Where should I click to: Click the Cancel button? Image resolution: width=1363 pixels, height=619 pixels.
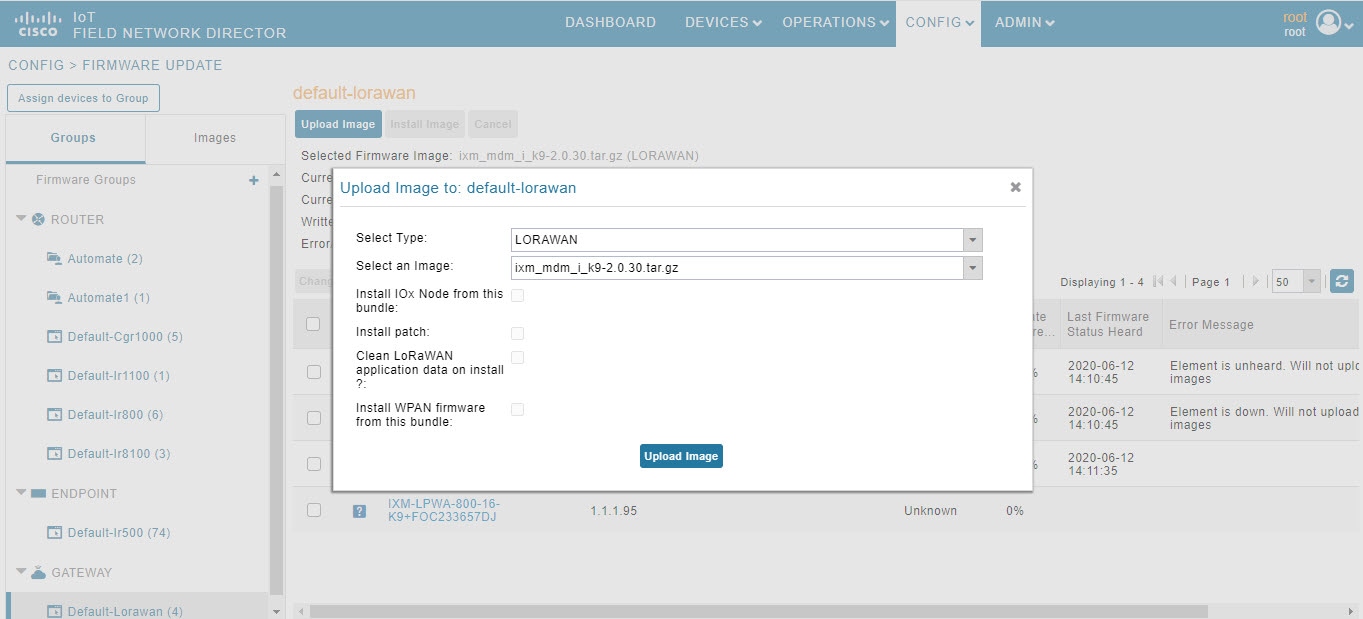coord(493,124)
